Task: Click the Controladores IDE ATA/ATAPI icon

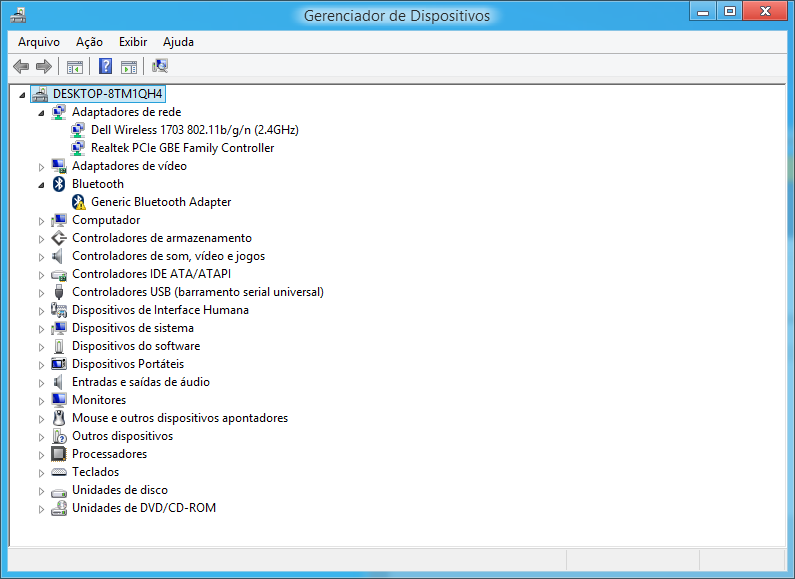Action: 59,274
